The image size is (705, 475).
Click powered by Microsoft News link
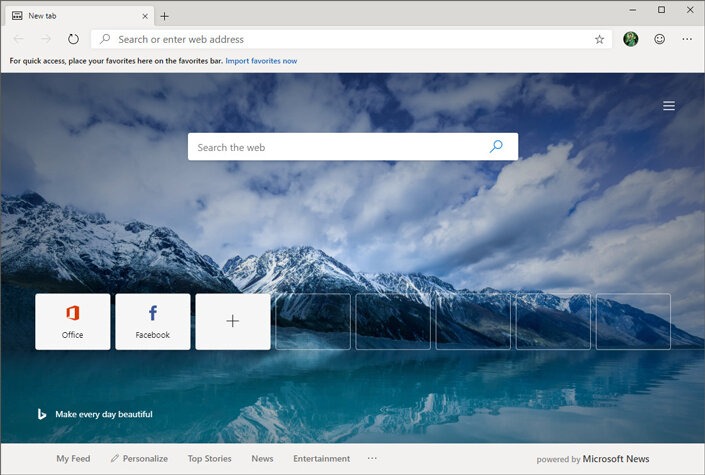coord(593,459)
